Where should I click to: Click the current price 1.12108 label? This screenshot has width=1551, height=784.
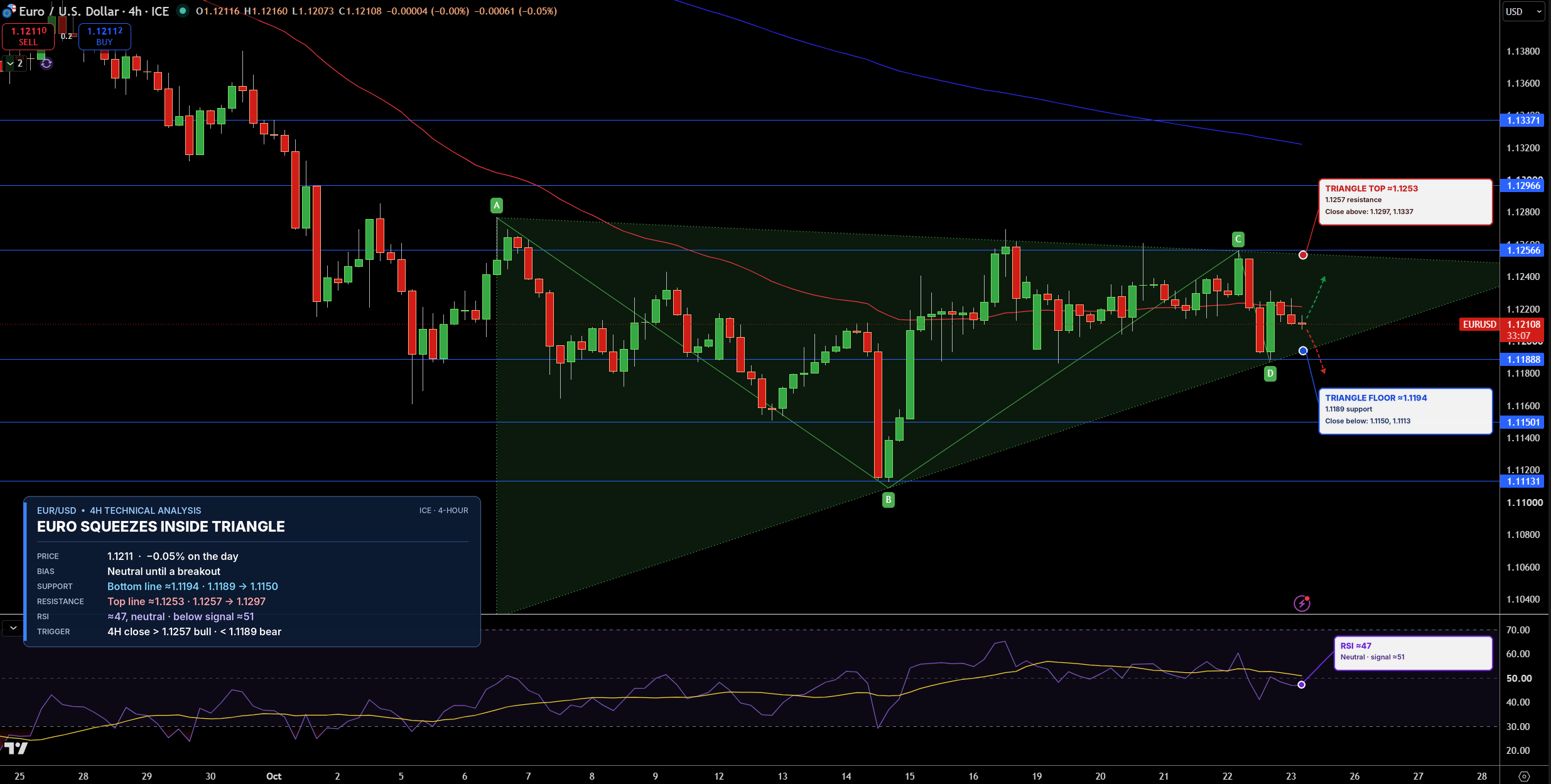point(1523,324)
